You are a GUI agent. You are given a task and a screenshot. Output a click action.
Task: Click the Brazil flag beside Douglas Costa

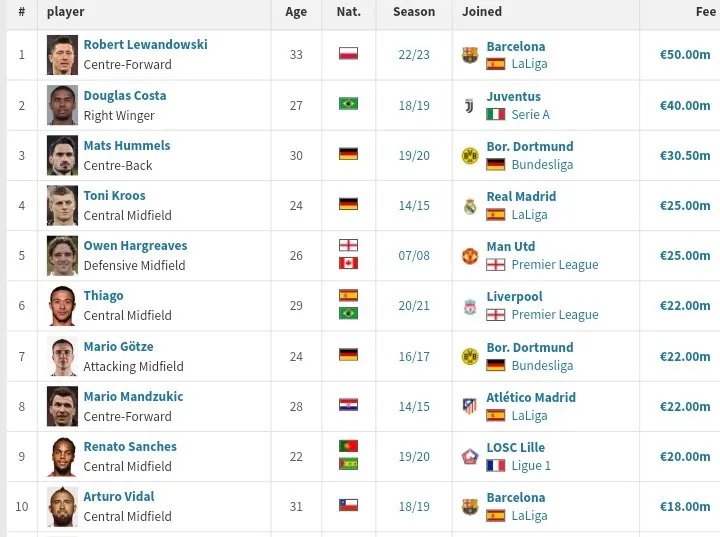(348, 104)
